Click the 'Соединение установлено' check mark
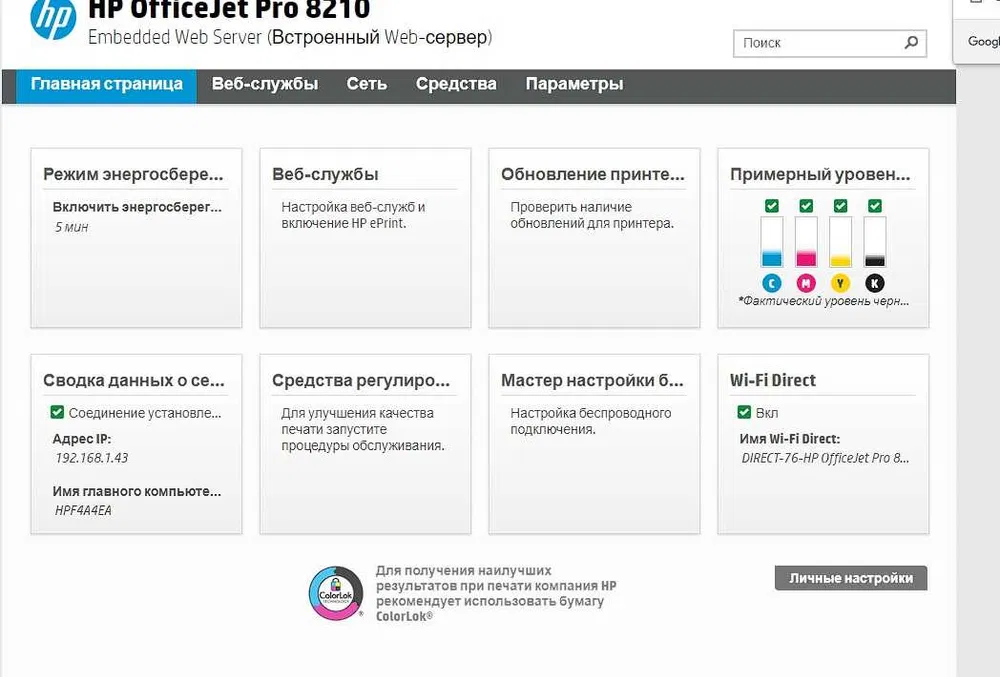This screenshot has height=677, width=1000. pyautogui.click(x=57, y=412)
